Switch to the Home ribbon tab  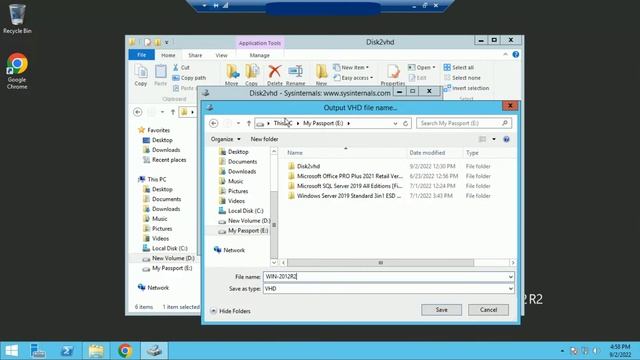point(168,55)
